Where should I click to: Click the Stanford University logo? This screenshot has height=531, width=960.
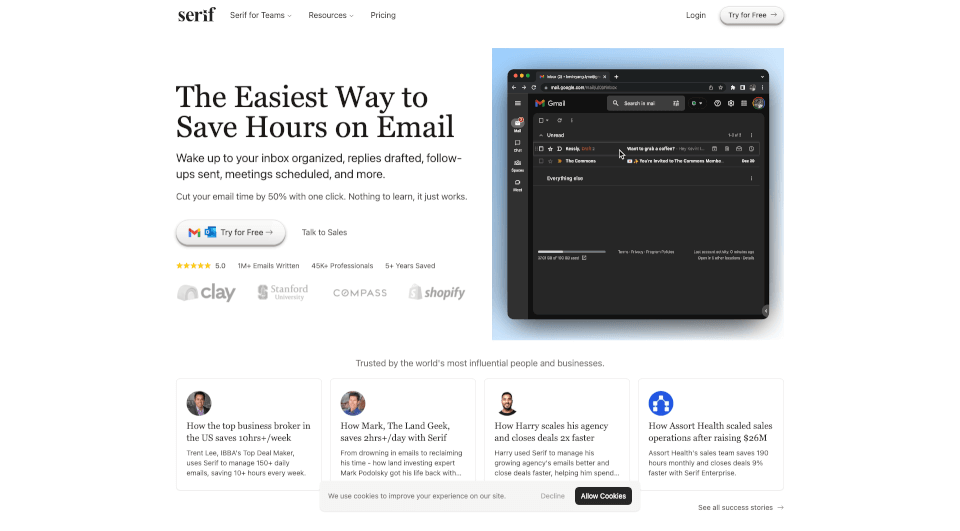coord(283,292)
